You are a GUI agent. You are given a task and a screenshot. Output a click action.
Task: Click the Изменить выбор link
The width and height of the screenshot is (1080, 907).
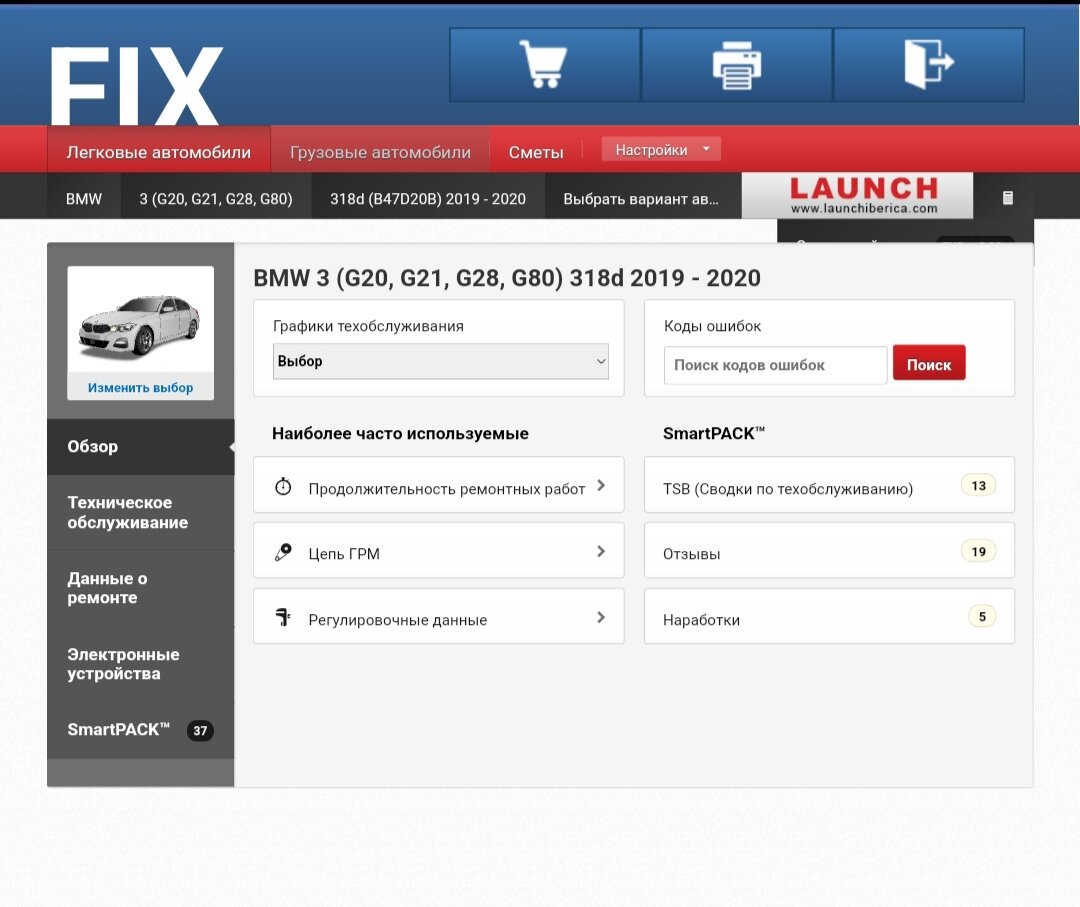[141, 388]
